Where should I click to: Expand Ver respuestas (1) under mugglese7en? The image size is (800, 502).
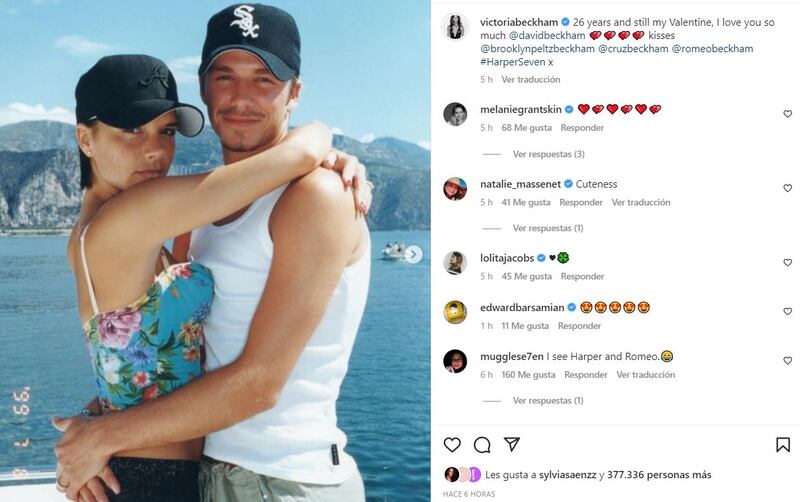tap(548, 400)
